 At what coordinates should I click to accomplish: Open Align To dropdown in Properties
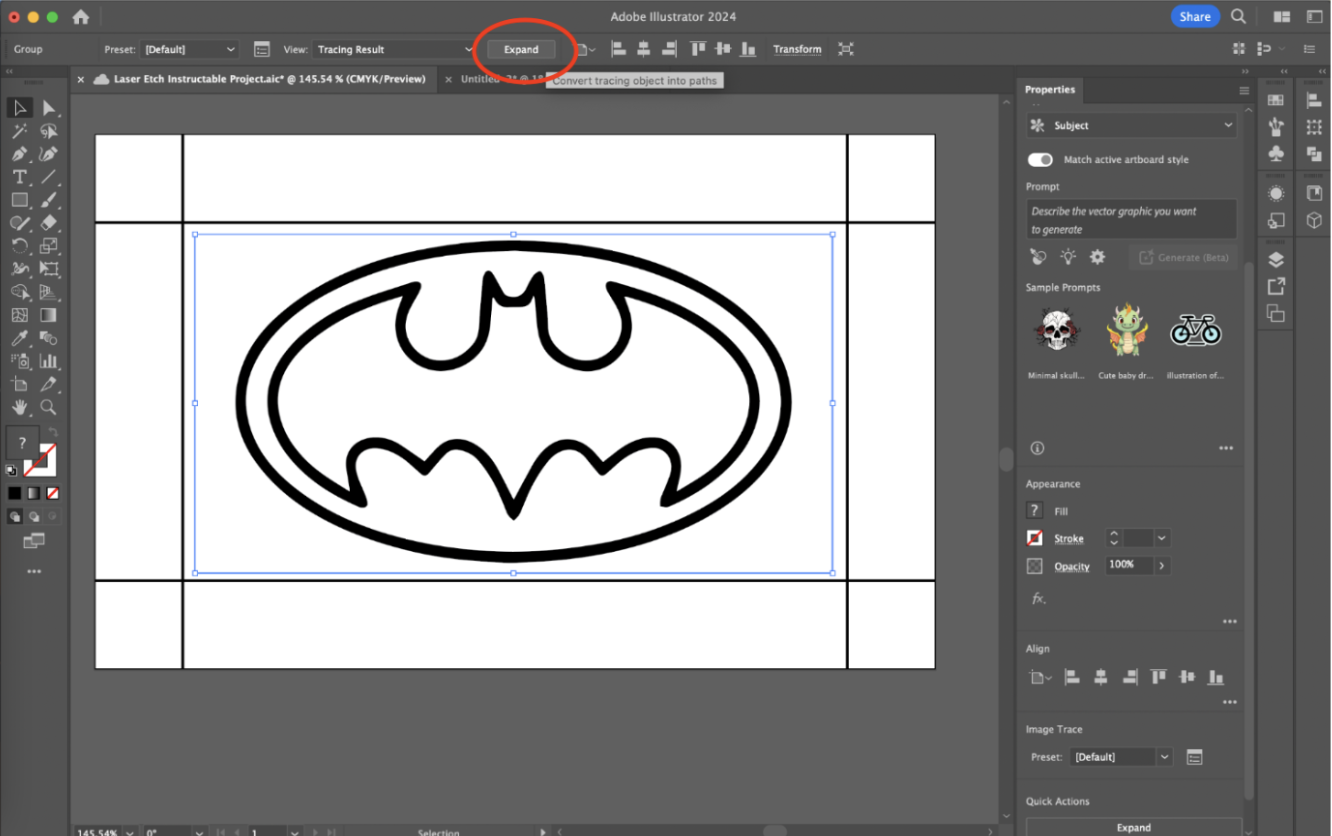point(1041,677)
